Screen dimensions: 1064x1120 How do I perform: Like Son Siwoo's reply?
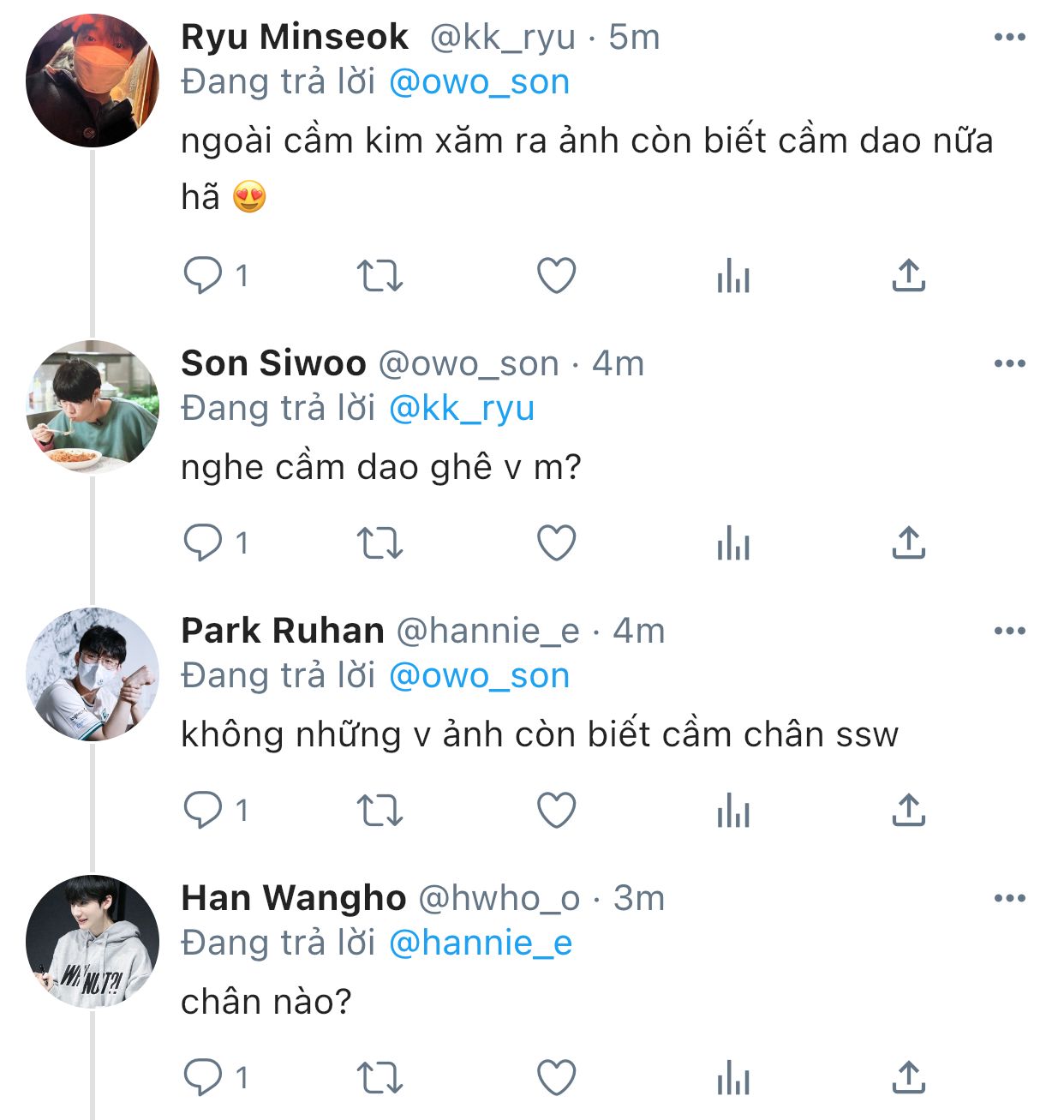556,543
